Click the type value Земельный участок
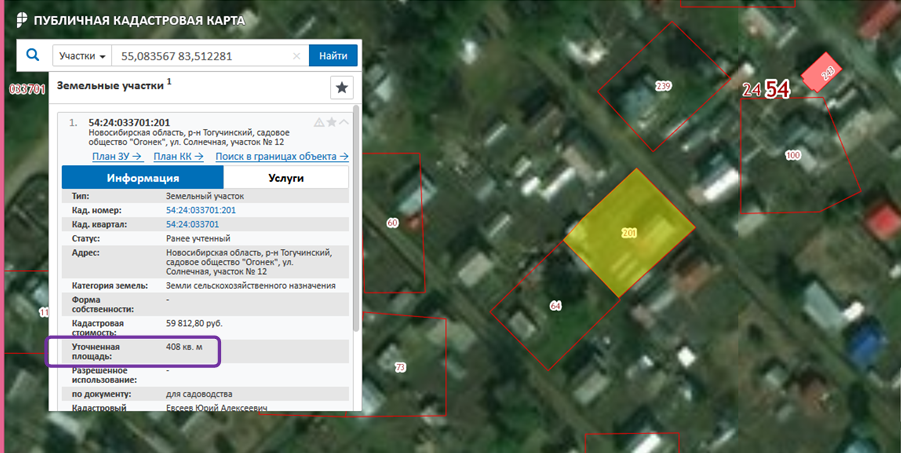Screen dimensions: 901x453 tap(205, 196)
